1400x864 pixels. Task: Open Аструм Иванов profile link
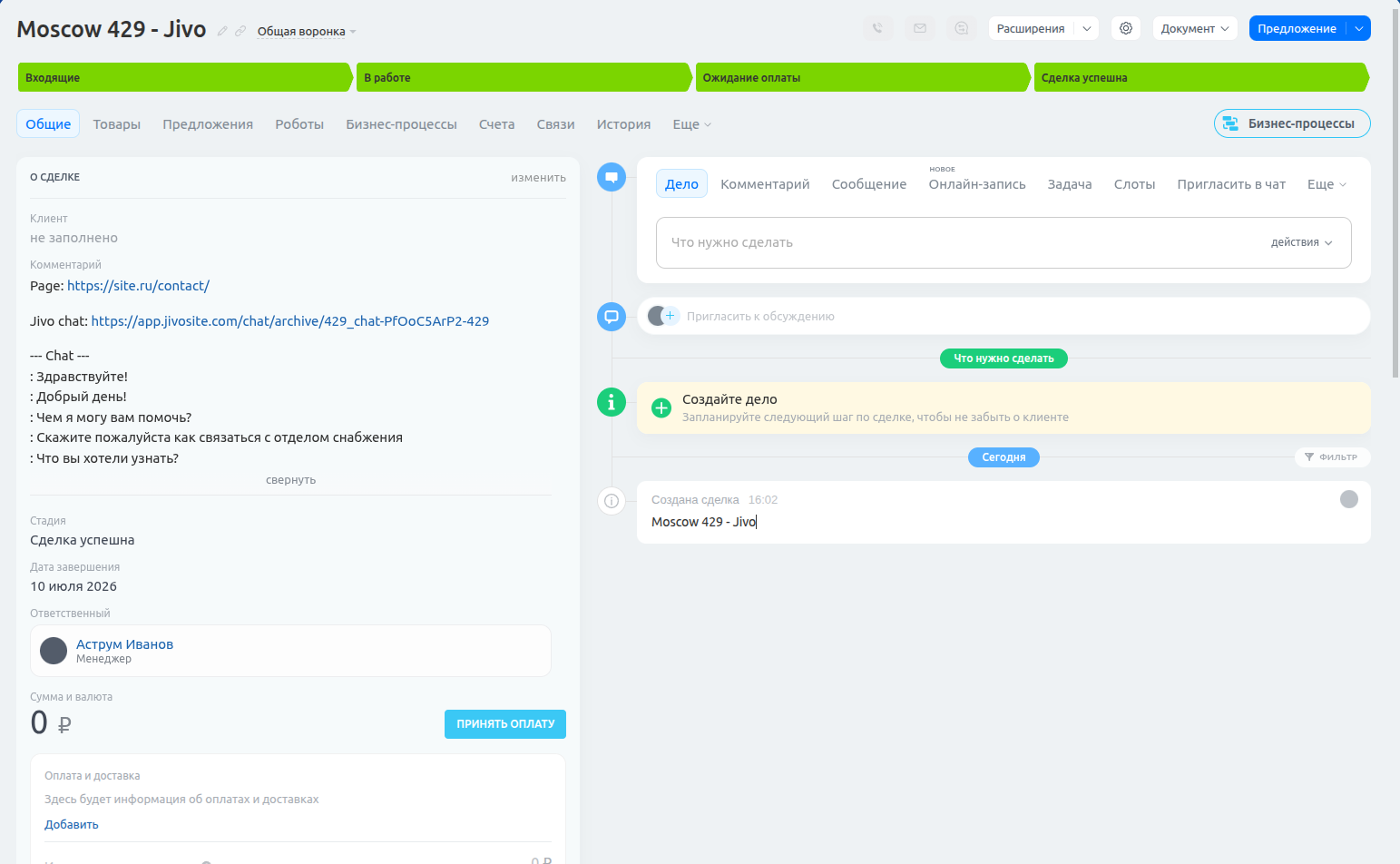[124, 644]
